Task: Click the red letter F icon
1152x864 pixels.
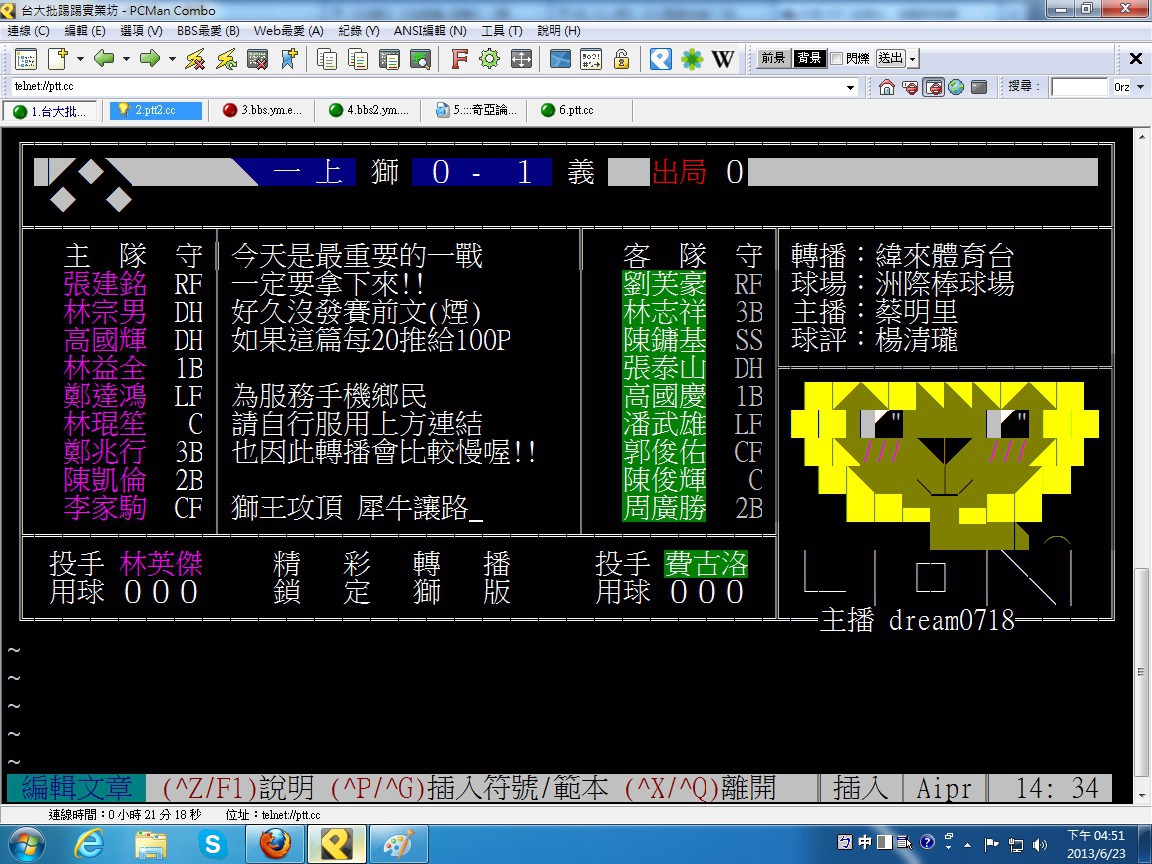Action: [x=459, y=59]
